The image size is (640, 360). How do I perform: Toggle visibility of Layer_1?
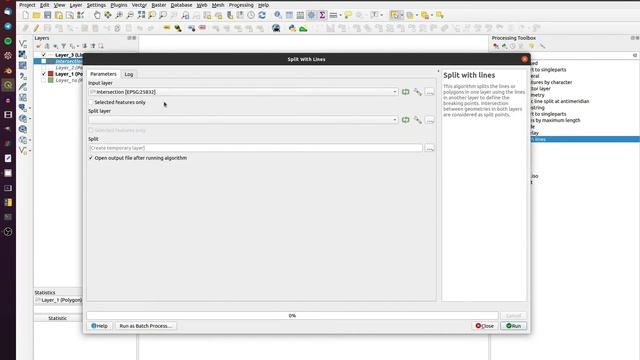[x=44, y=74]
